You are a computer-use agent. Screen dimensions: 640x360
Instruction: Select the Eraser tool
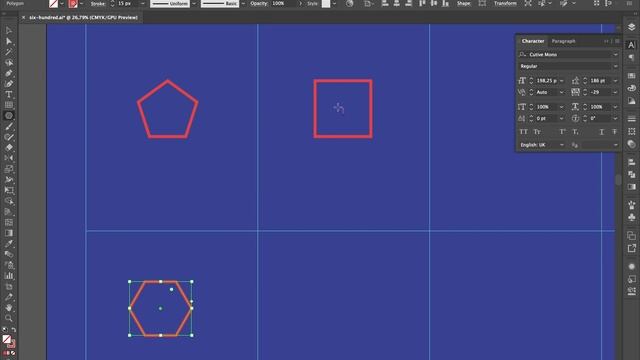(x=9, y=148)
